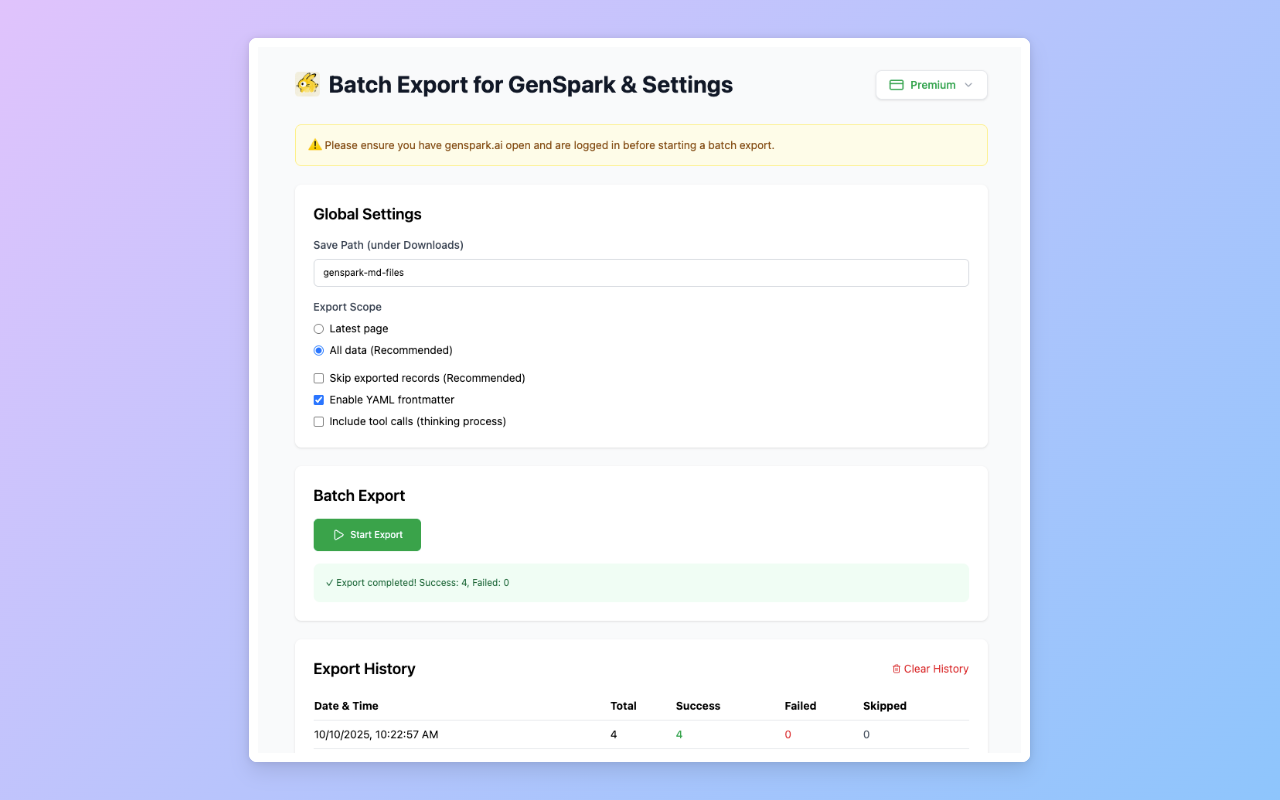The image size is (1280, 800).
Task: Select the All data (Recommended) radio button
Action: (x=319, y=351)
